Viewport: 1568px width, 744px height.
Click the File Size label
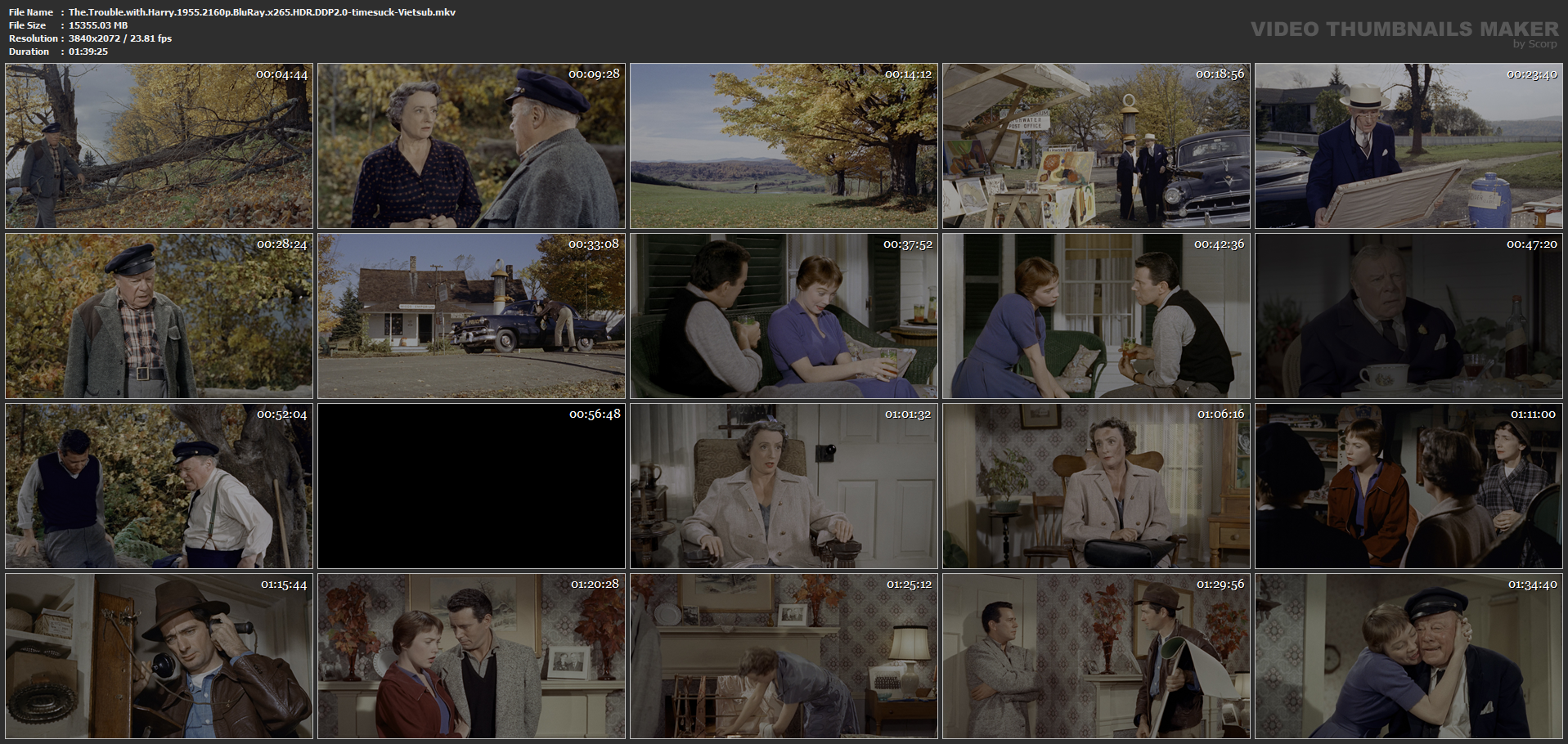pyautogui.click(x=28, y=25)
